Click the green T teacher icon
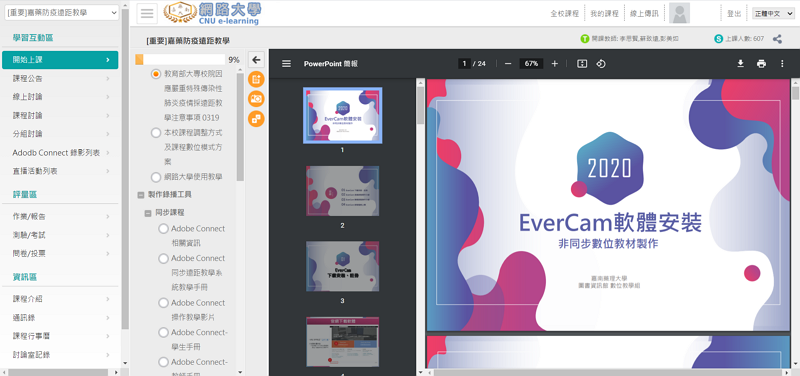800x376 pixels. click(x=585, y=39)
